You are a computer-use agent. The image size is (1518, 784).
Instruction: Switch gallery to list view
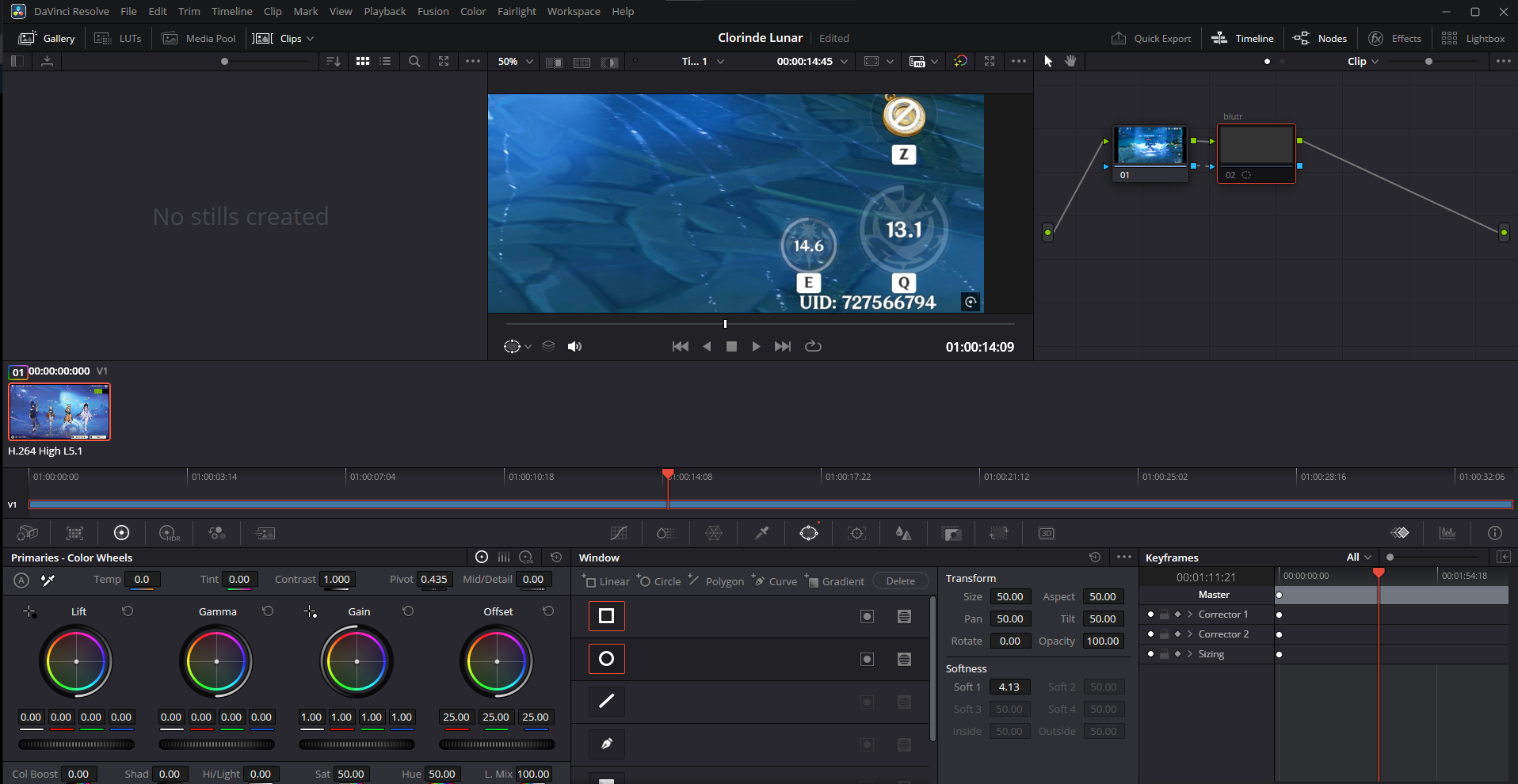(x=385, y=61)
